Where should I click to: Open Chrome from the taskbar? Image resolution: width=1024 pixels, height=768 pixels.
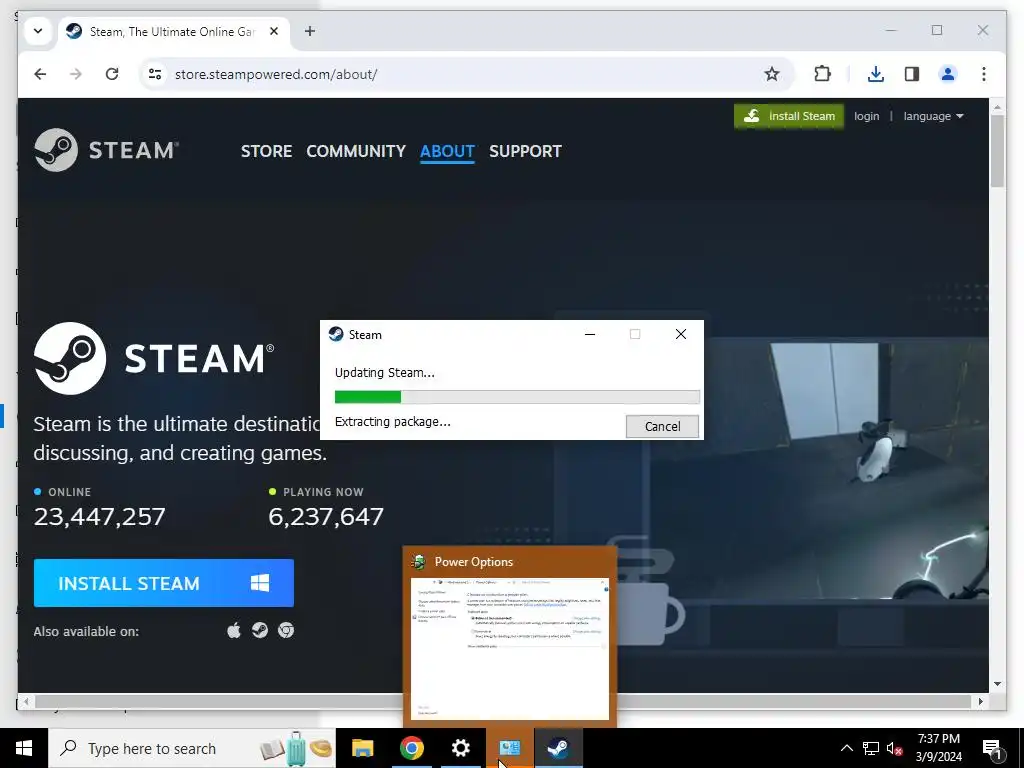click(411, 748)
